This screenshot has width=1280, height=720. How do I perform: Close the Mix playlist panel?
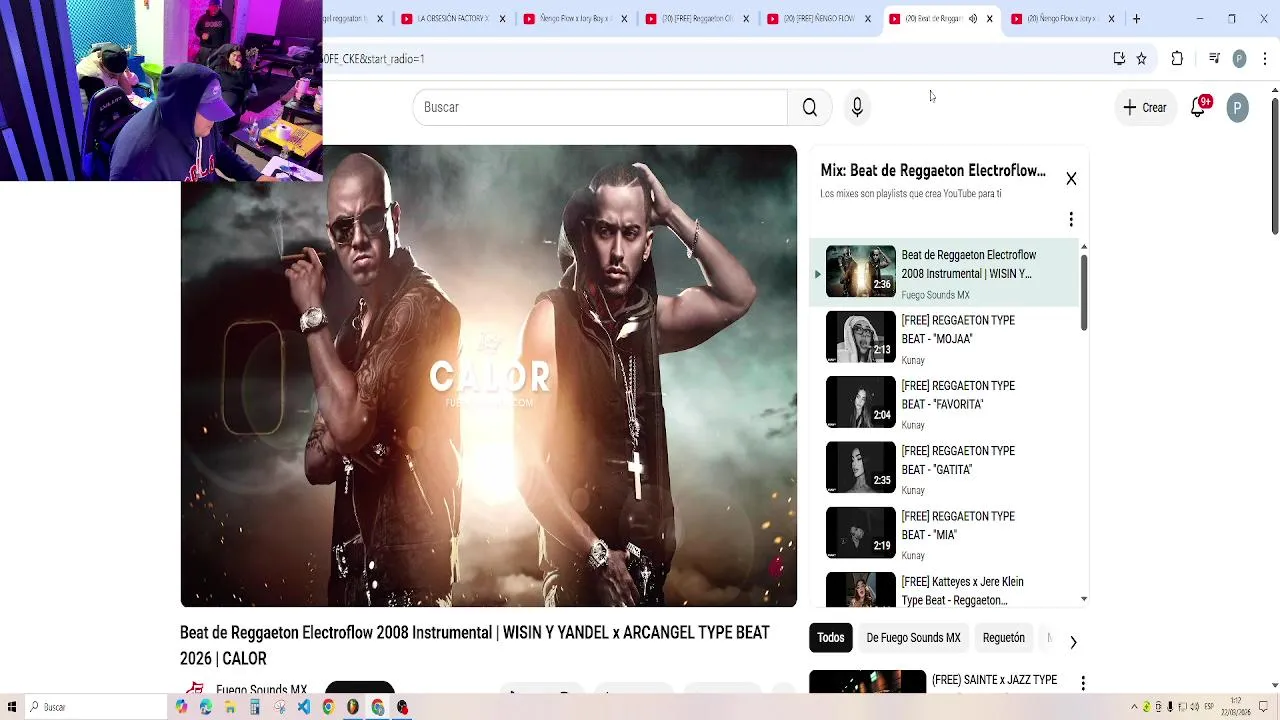(x=1071, y=179)
